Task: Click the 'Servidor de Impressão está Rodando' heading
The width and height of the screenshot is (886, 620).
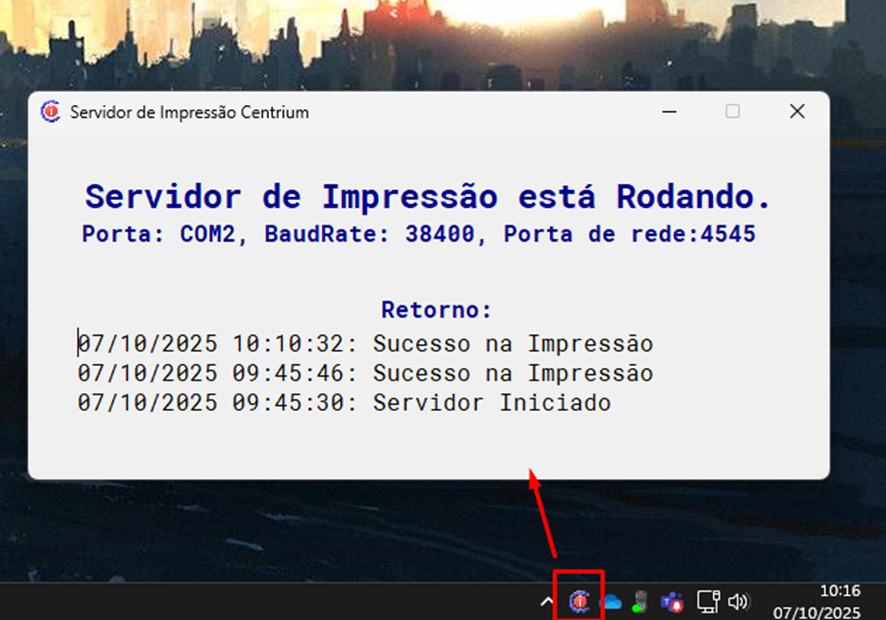Action: (x=428, y=196)
